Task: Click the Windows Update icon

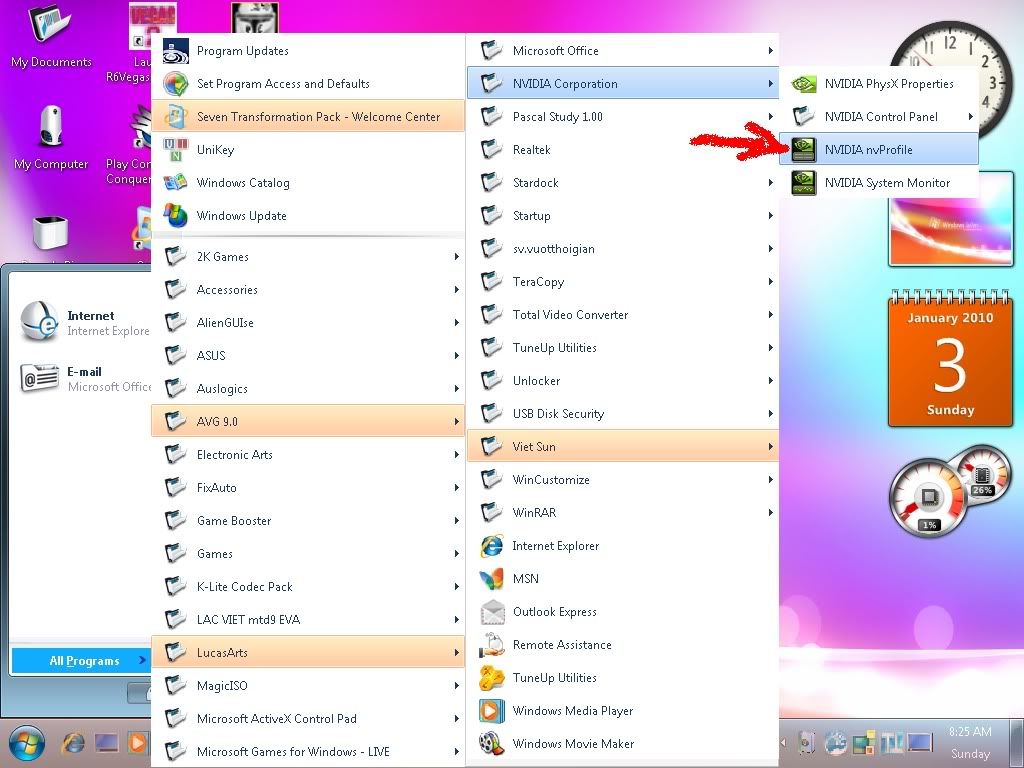Action: (x=175, y=216)
